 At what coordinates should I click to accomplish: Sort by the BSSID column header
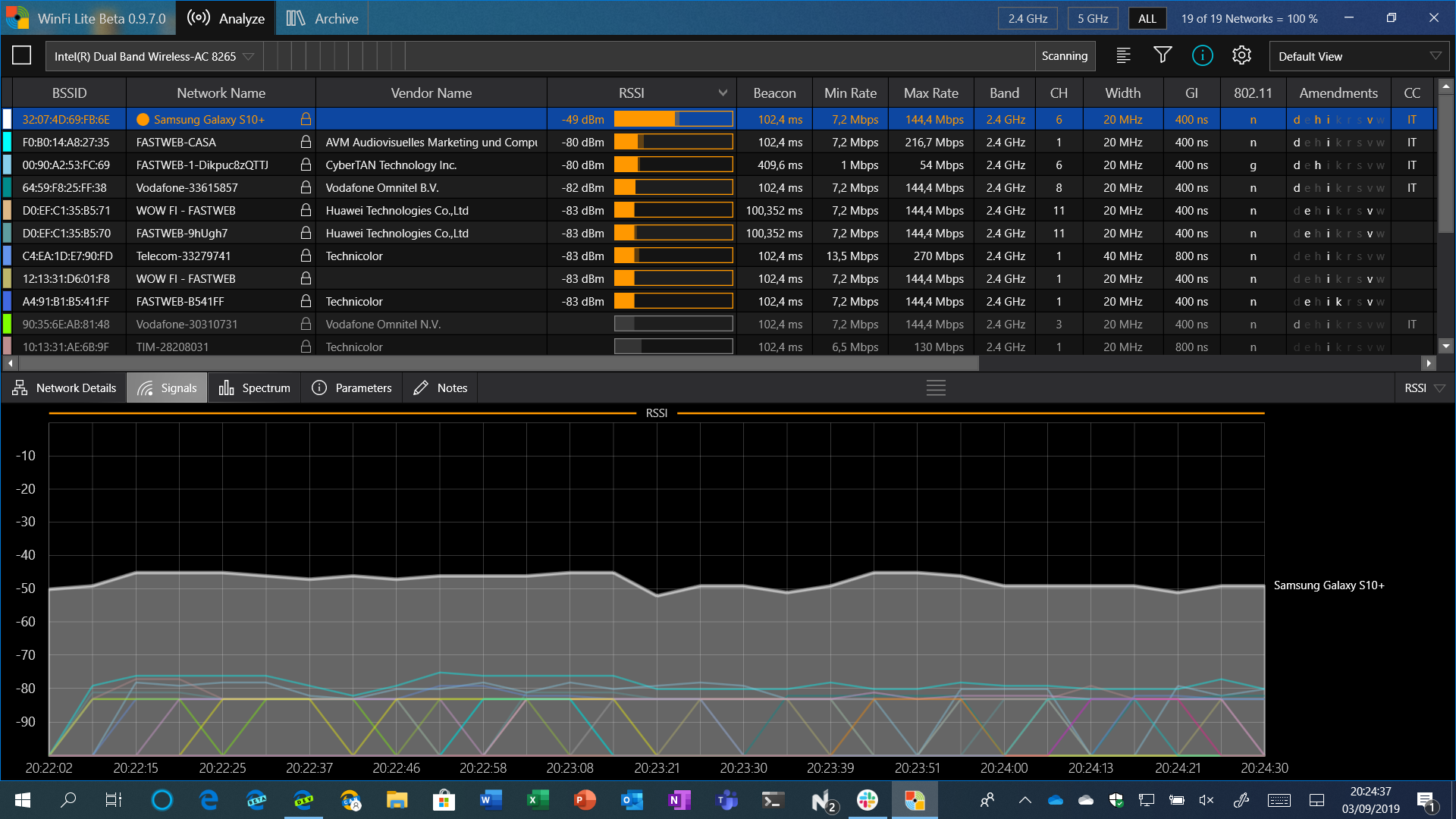(x=70, y=93)
